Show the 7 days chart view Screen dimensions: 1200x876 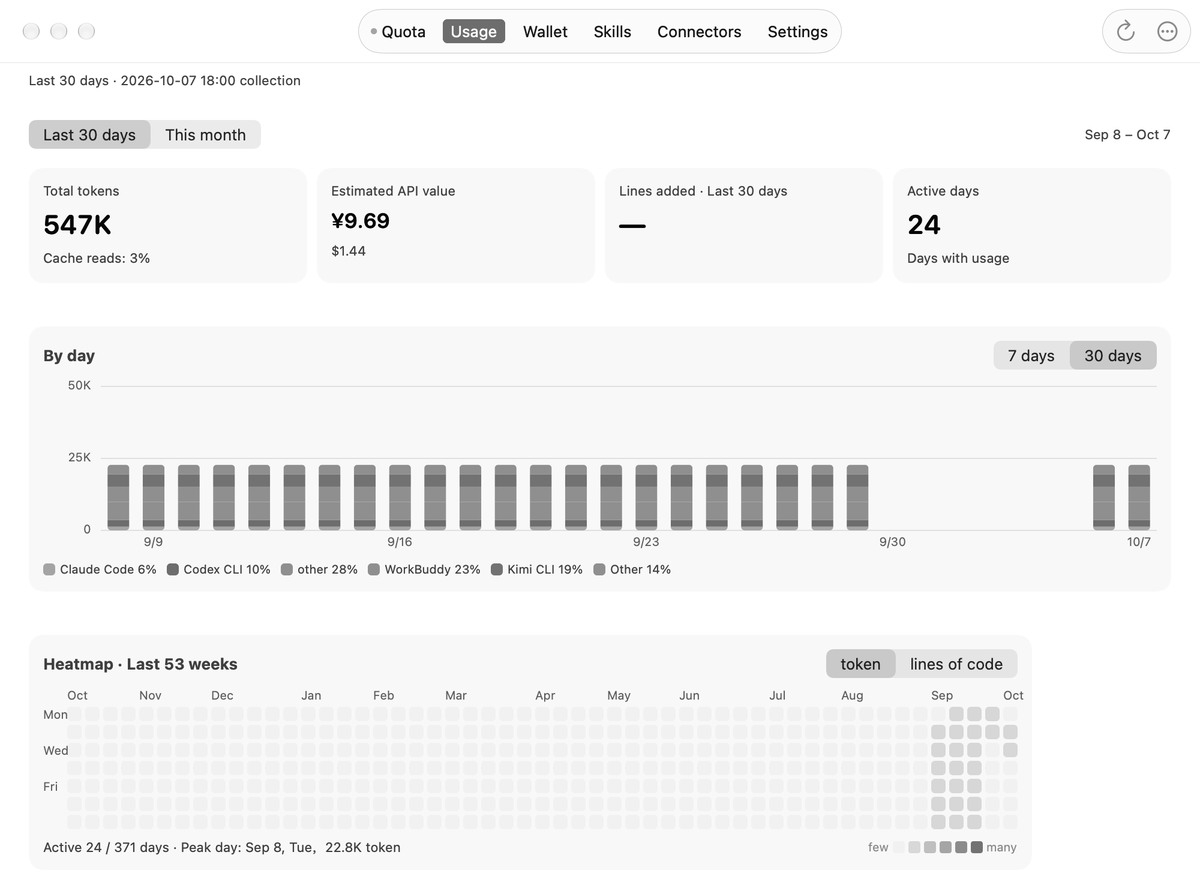coord(1031,355)
